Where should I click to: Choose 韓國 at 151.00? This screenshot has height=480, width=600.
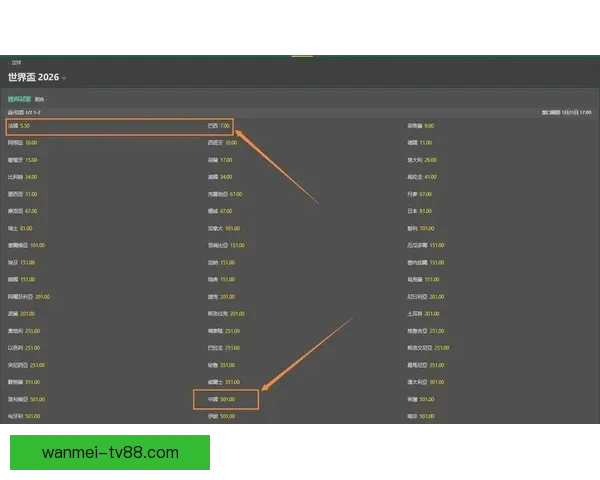(x=21, y=279)
